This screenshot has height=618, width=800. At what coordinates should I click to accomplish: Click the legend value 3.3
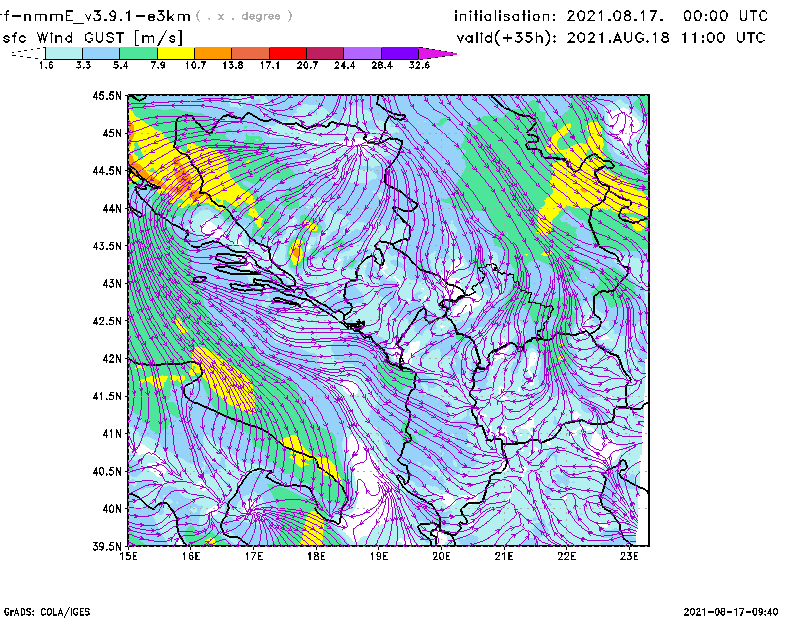click(83, 65)
